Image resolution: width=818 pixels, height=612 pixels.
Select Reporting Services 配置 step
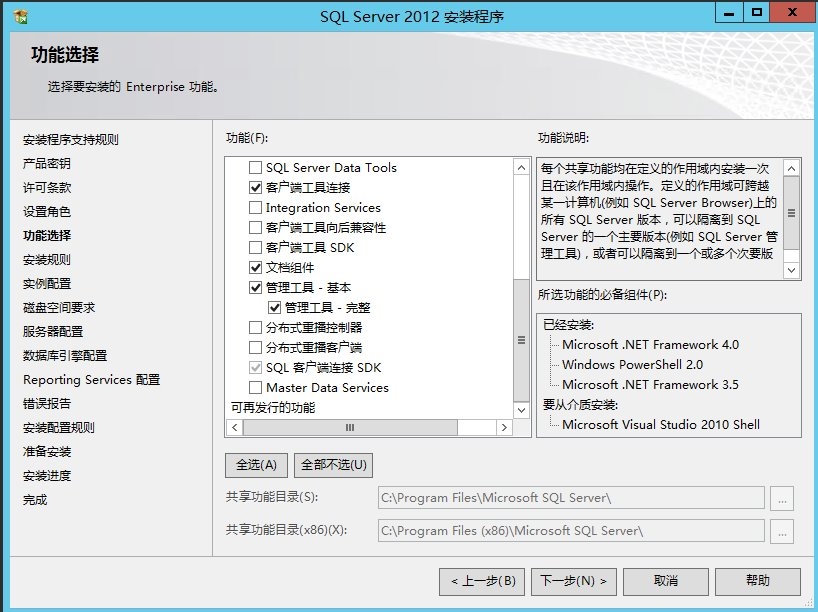tap(91, 379)
